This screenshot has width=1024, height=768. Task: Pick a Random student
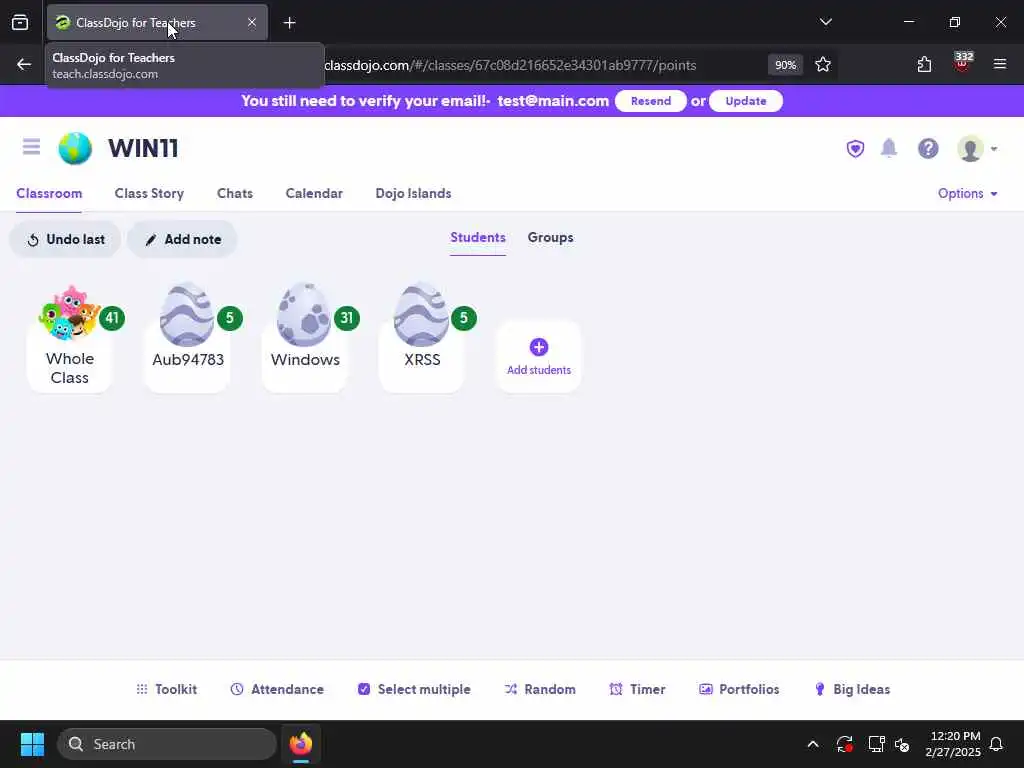(x=539, y=689)
